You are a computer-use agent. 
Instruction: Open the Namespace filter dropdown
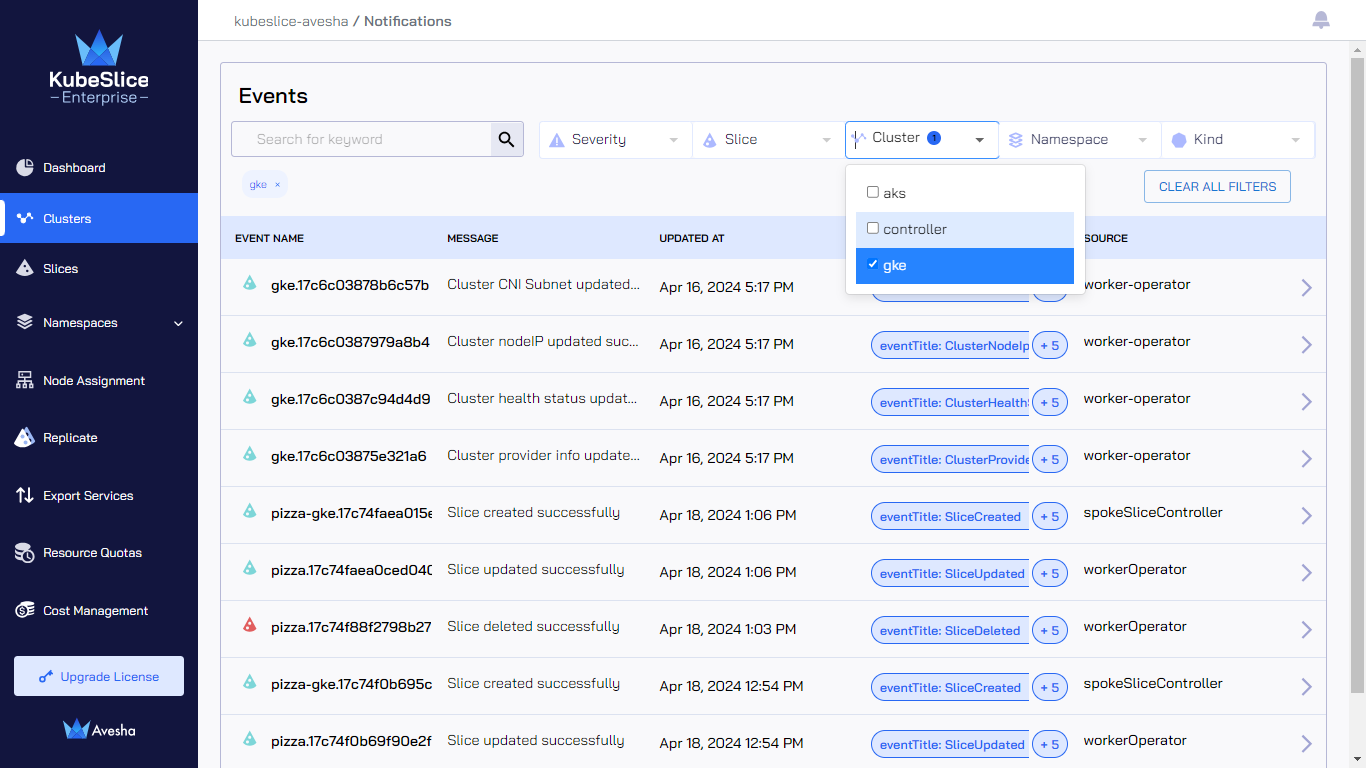click(x=1081, y=140)
